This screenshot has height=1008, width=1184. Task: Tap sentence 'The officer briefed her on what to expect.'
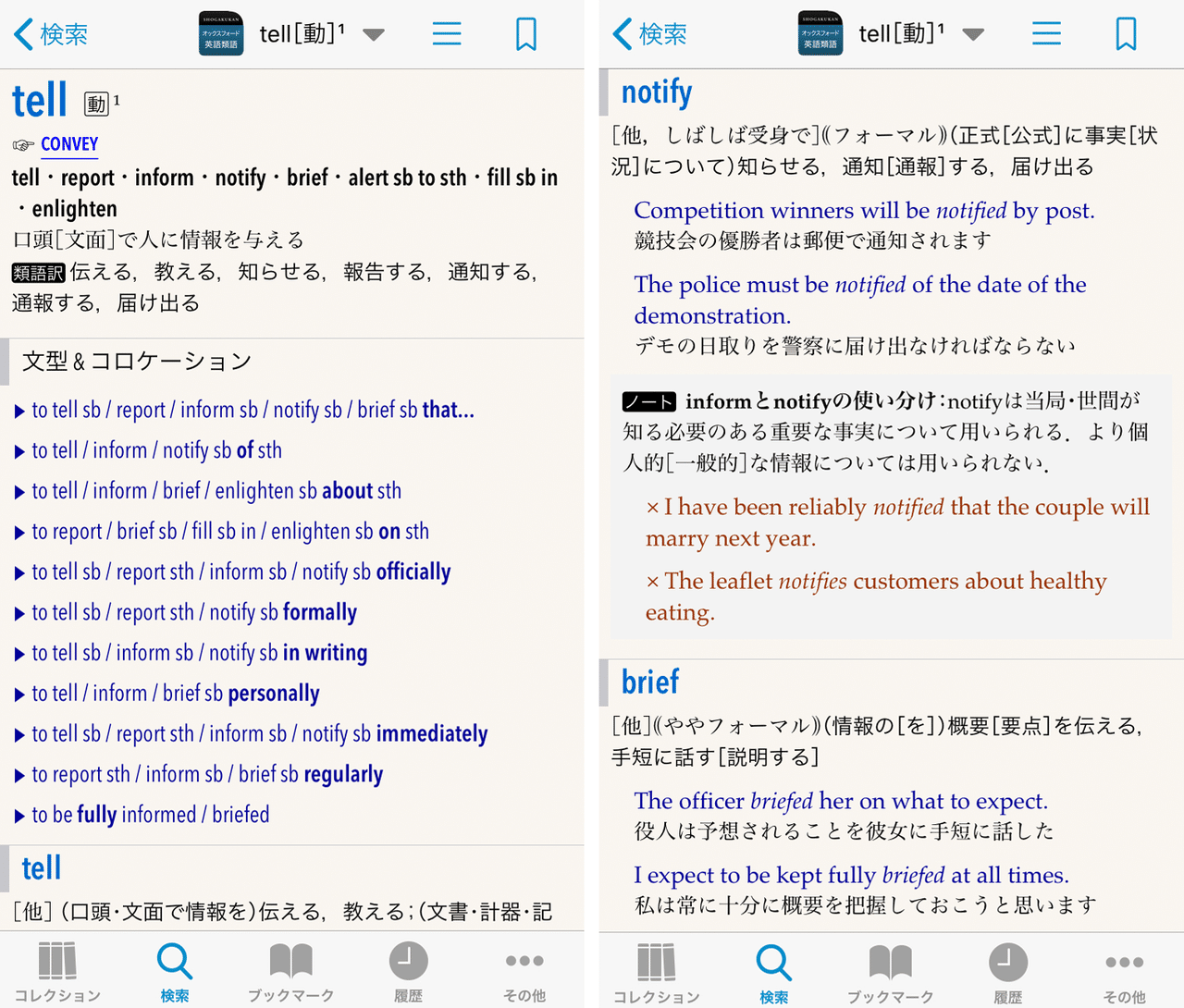(841, 801)
